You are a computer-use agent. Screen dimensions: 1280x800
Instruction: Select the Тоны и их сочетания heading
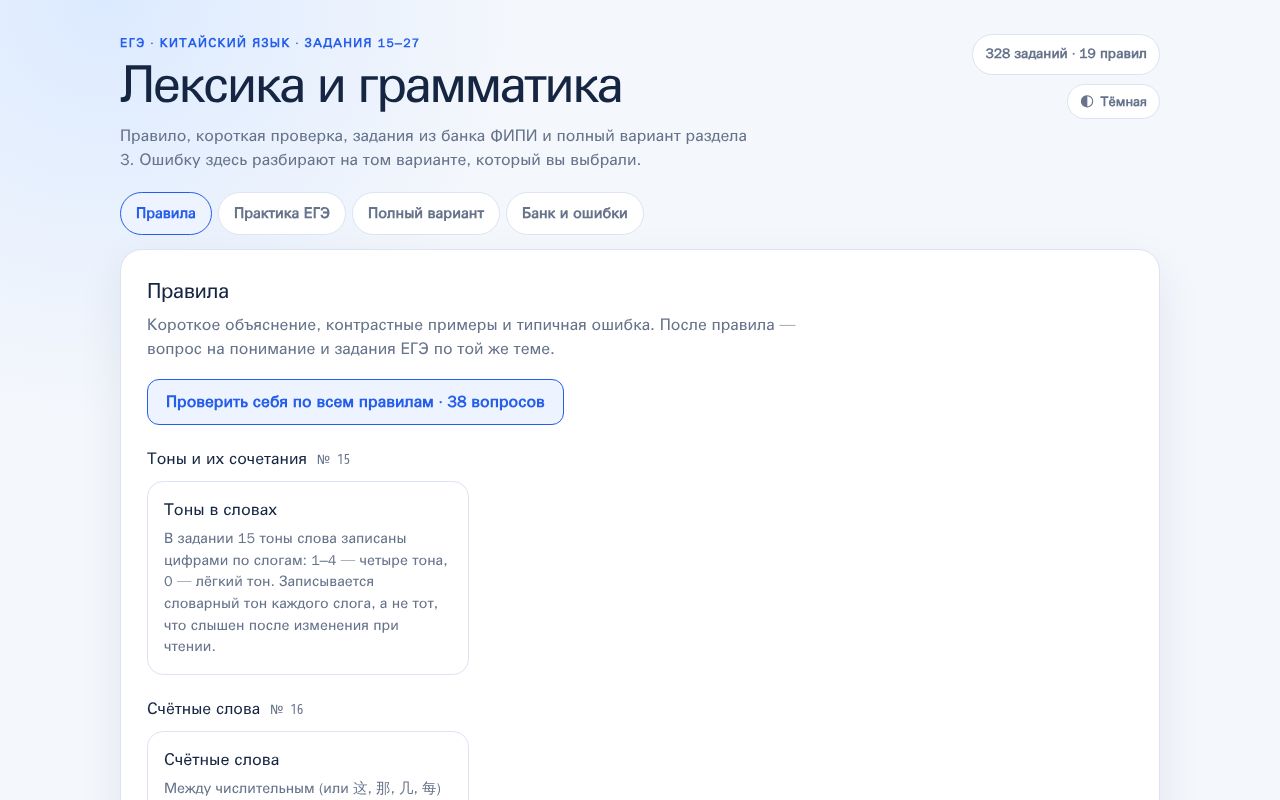click(227, 459)
